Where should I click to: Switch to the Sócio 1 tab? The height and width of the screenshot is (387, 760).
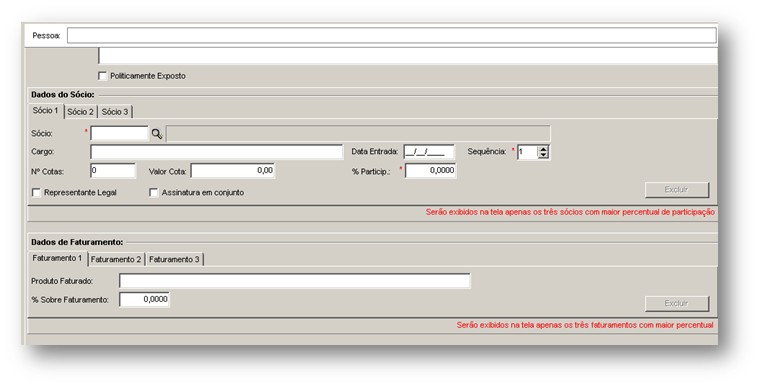[46, 111]
